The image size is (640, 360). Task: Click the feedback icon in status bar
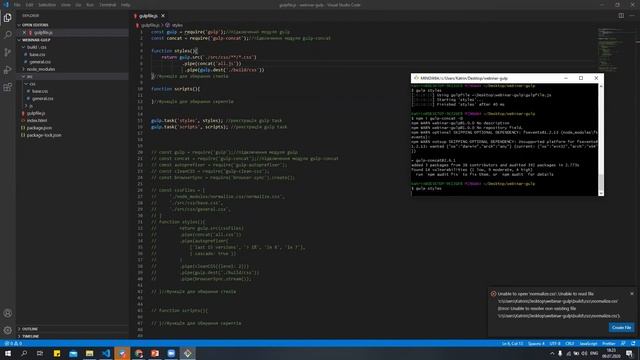(x=623, y=344)
